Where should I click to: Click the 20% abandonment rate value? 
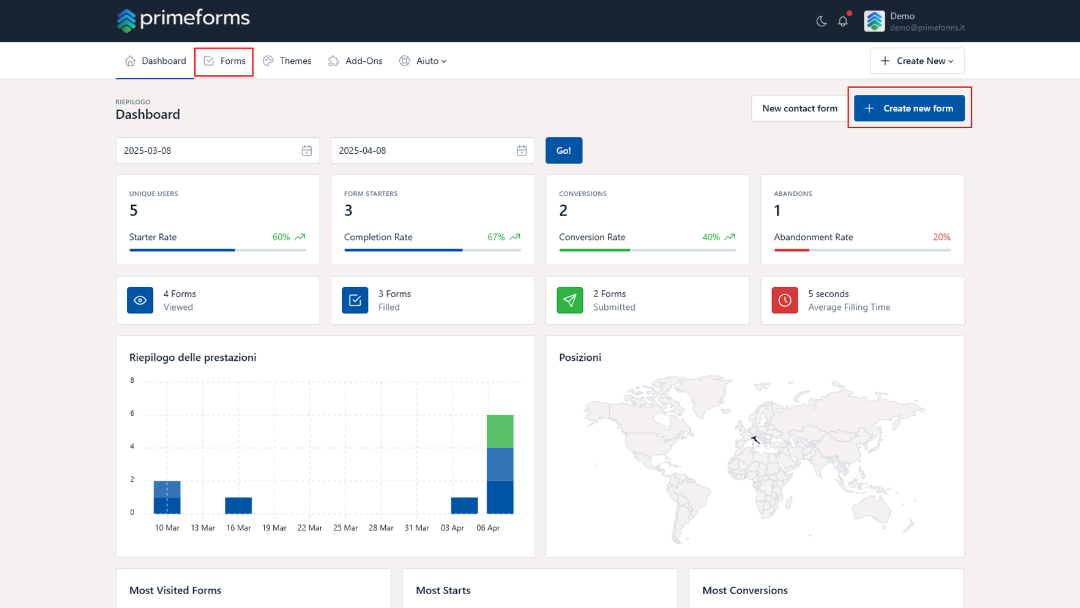click(942, 237)
